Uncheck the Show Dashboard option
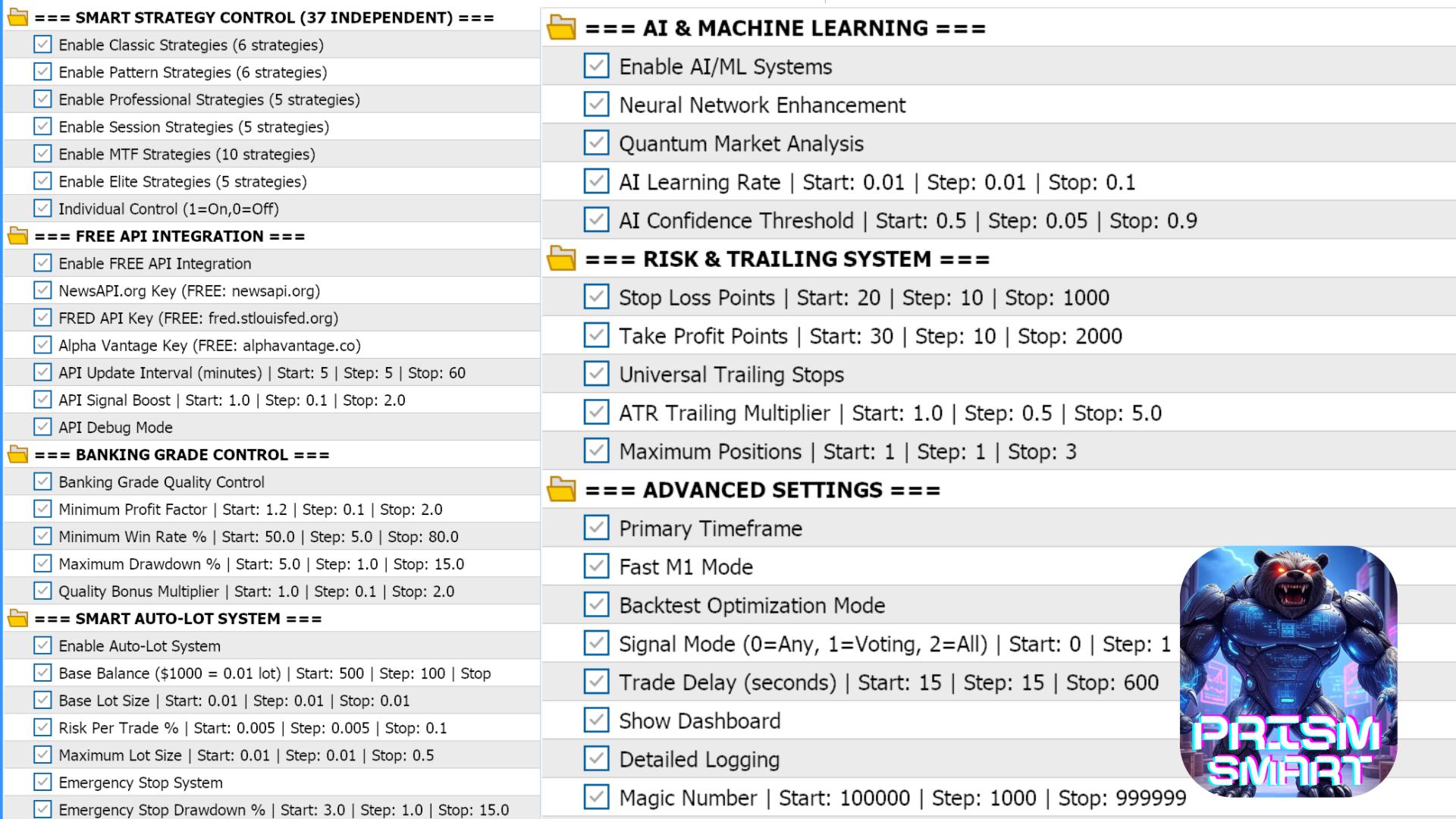This screenshot has width=1456, height=819. coord(597,720)
